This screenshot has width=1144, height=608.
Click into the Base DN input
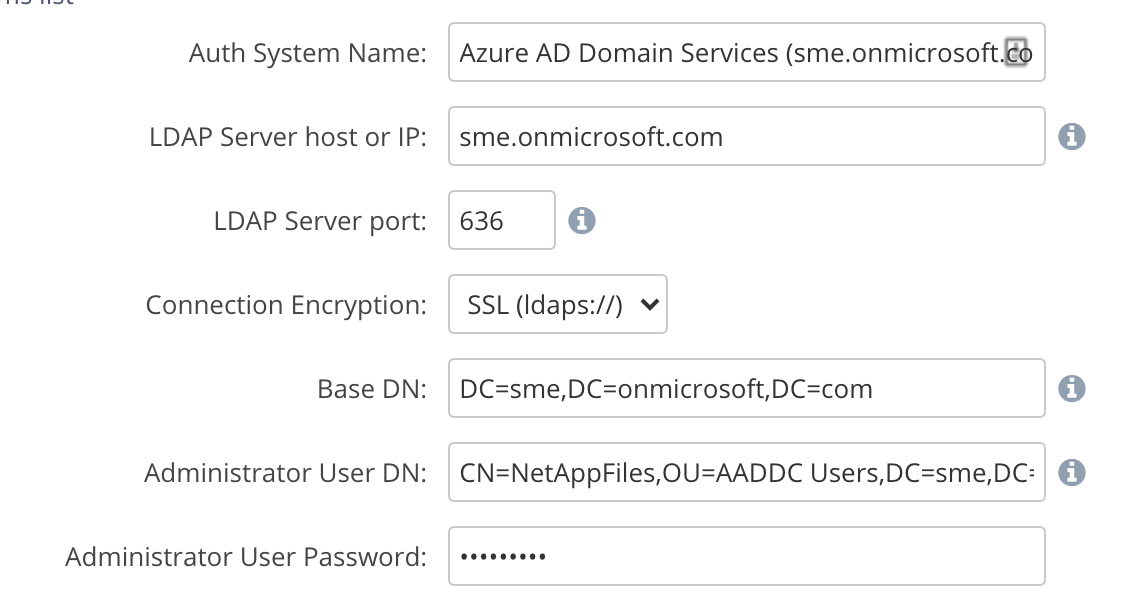coord(746,388)
